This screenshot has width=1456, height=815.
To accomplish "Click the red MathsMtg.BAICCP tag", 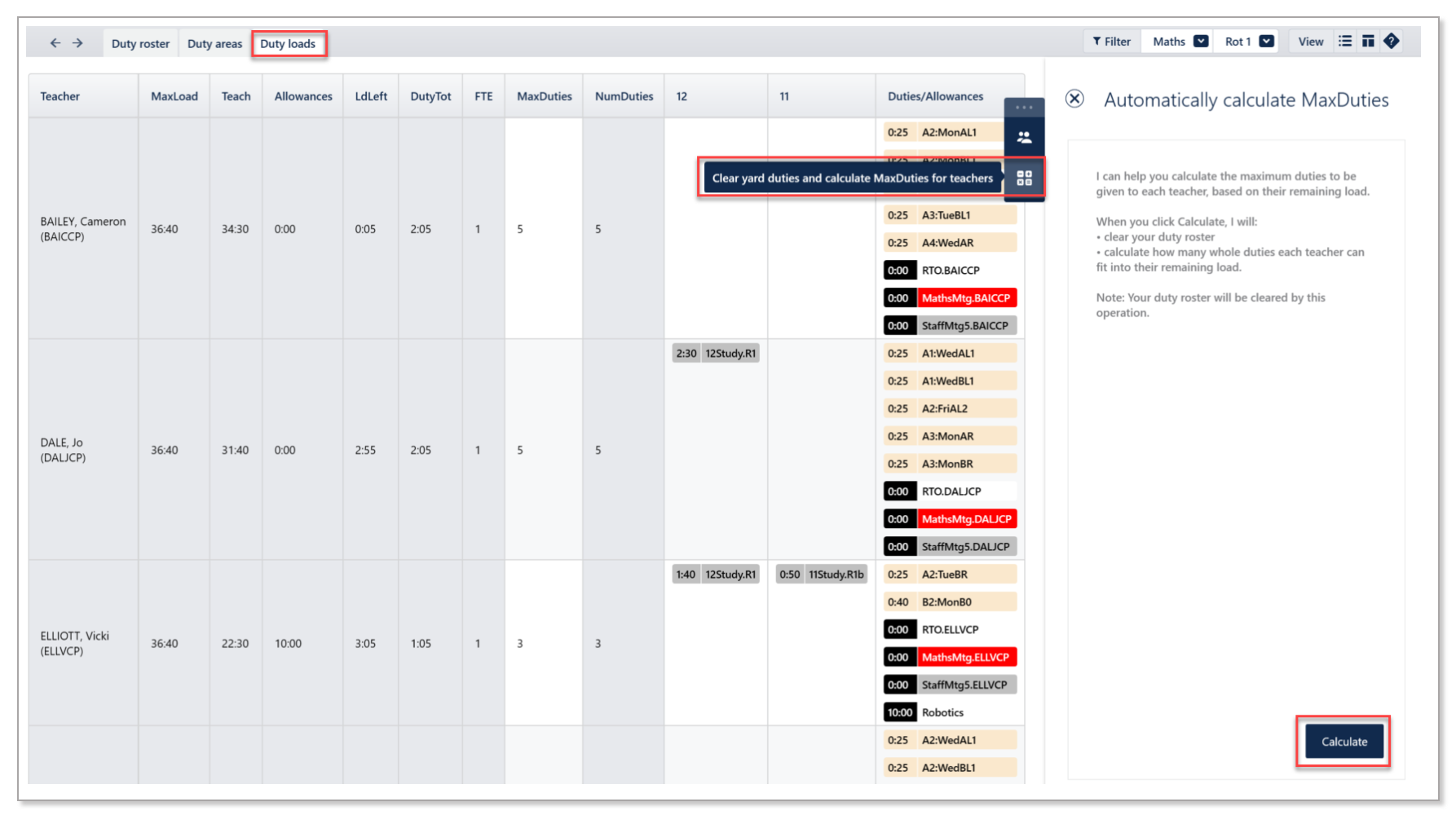I will (950, 298).
